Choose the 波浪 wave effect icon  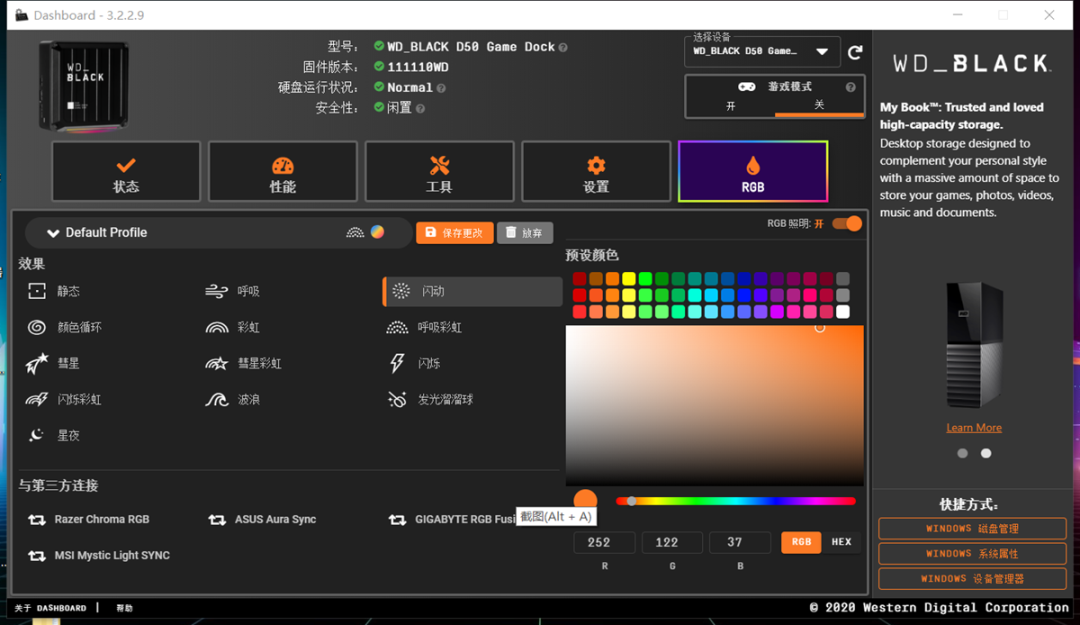pyautogui.click(x=217, y=399)
